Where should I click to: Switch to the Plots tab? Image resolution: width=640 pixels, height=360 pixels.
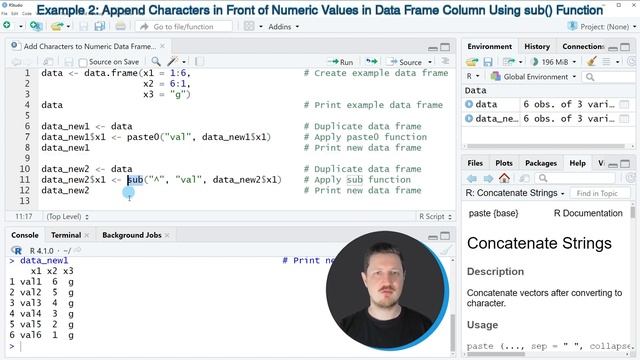(x=504, y=163)
